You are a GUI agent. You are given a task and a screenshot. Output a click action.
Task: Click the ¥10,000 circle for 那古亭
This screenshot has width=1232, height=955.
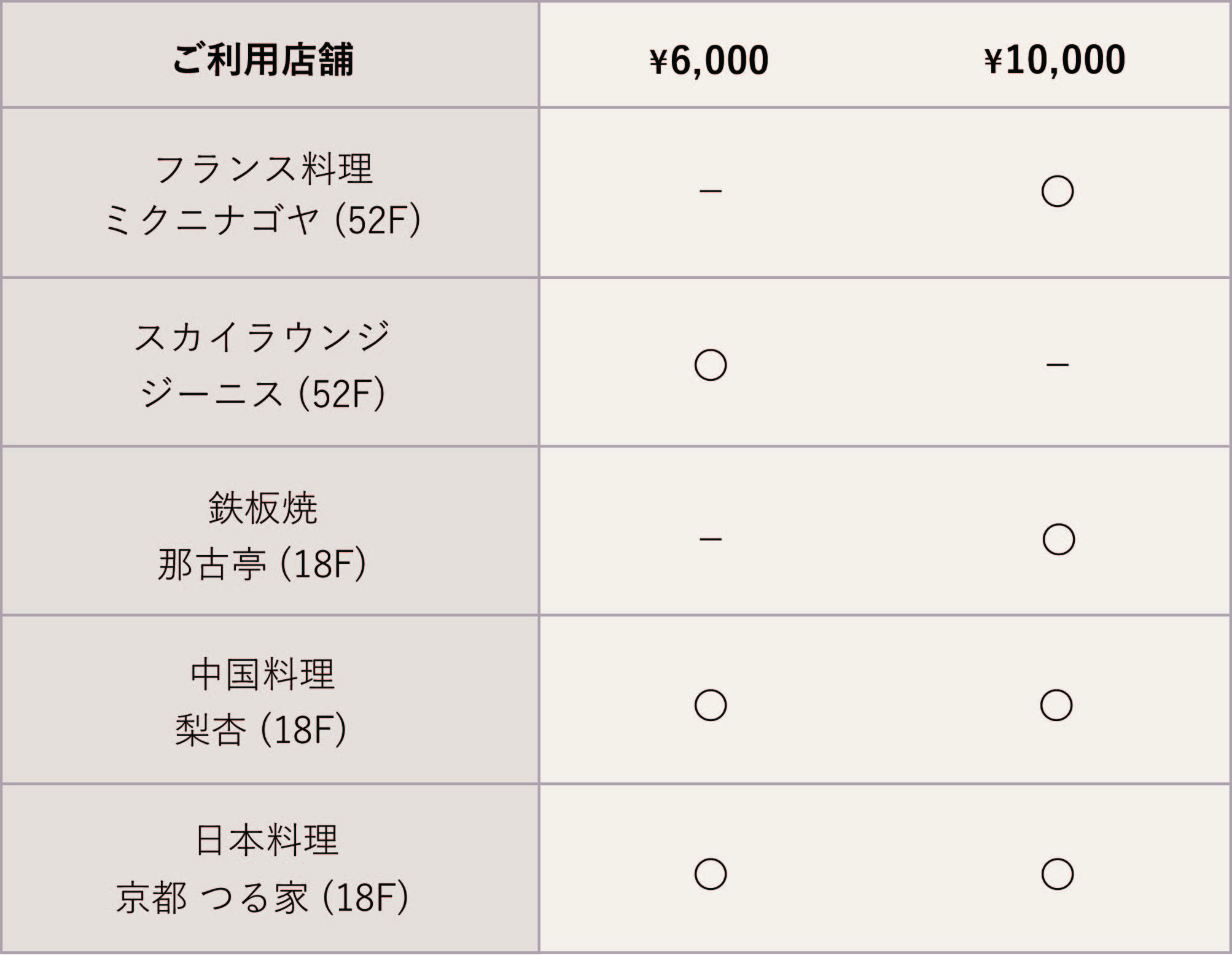tap(1058, 539)
